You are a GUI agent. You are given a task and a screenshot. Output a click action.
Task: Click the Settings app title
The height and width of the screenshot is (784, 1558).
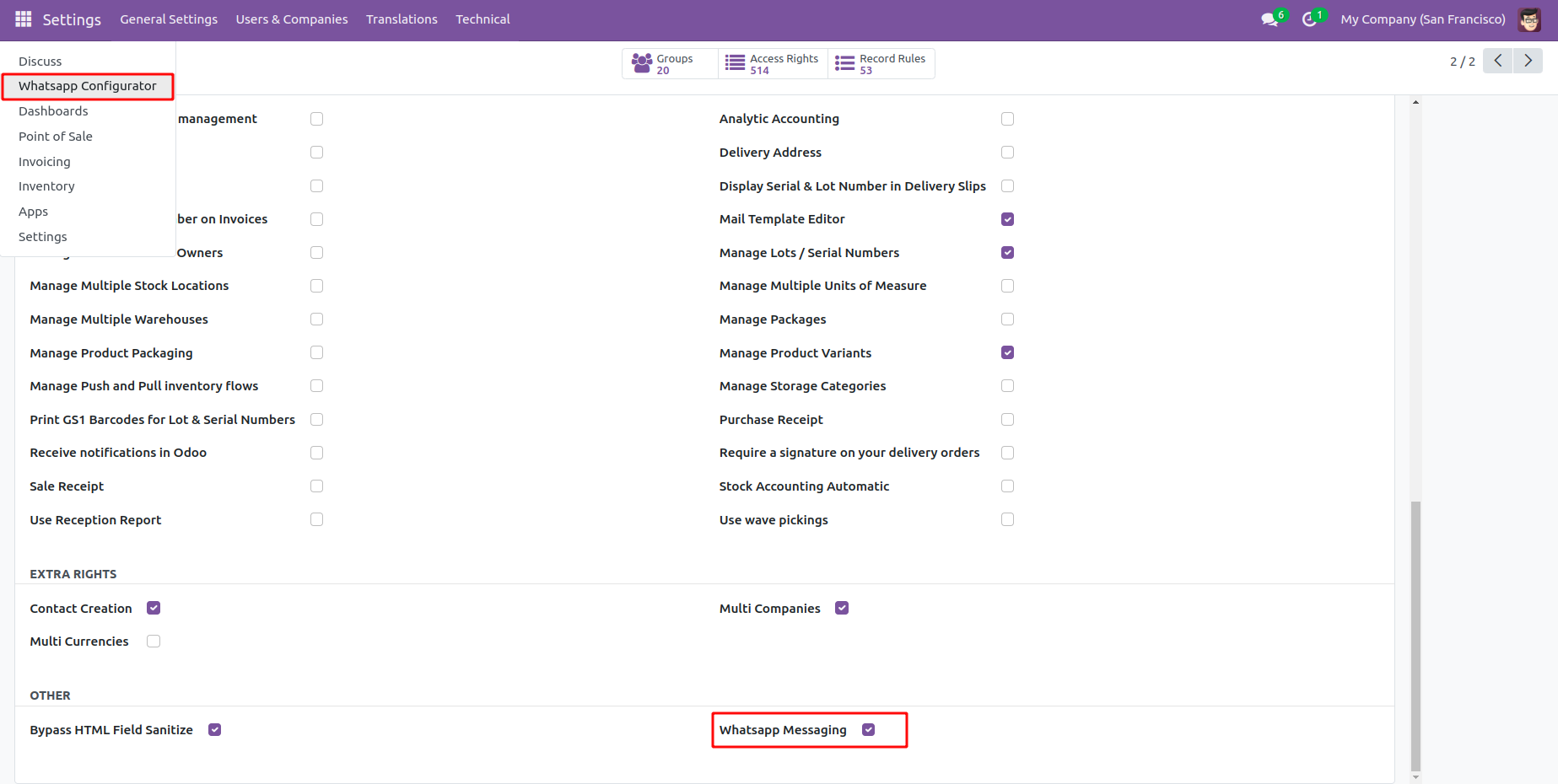(72, 19)
